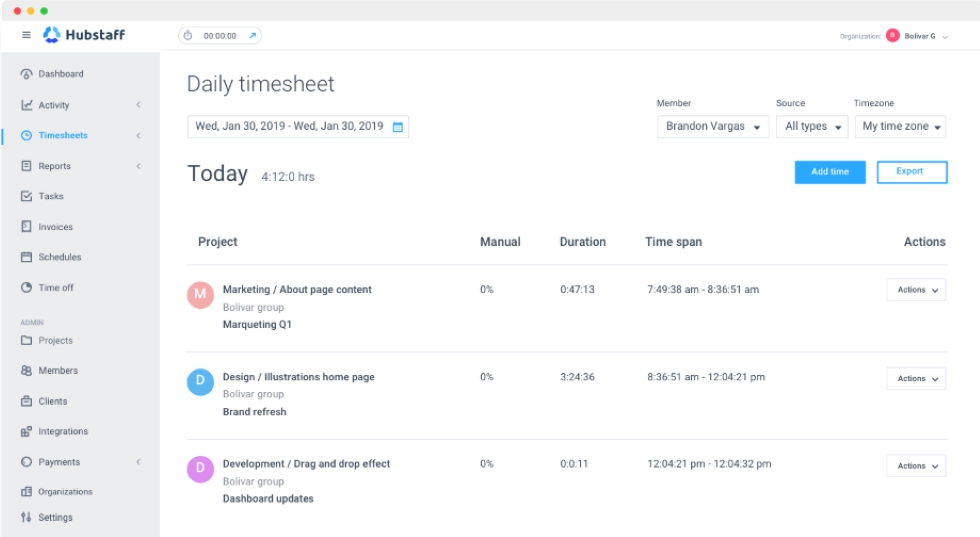Click the Schedules calendar icon
This screenshot has height=537, width=980.
(x=26, y=257)
